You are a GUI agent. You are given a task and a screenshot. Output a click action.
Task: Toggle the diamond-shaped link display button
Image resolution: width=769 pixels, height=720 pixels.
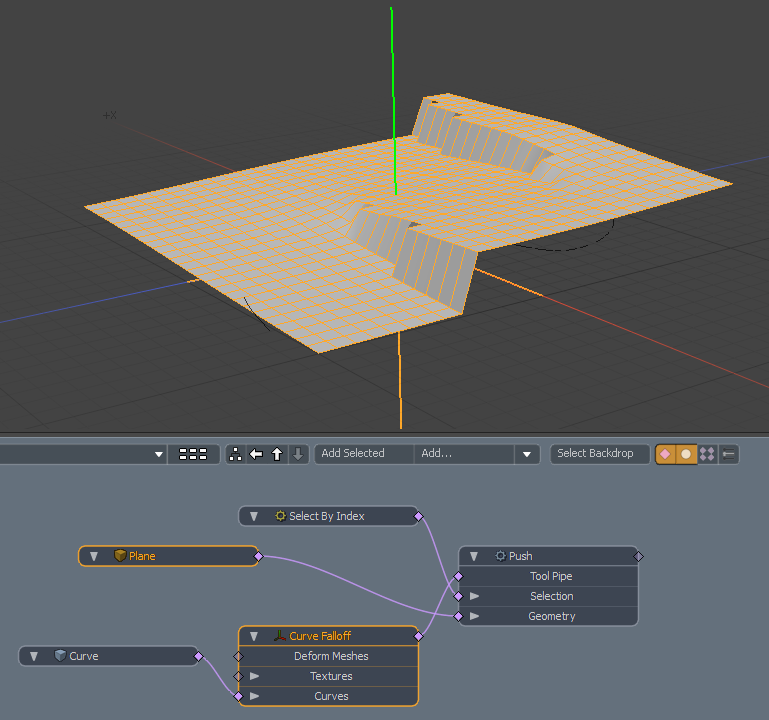[x=665, y=454]
